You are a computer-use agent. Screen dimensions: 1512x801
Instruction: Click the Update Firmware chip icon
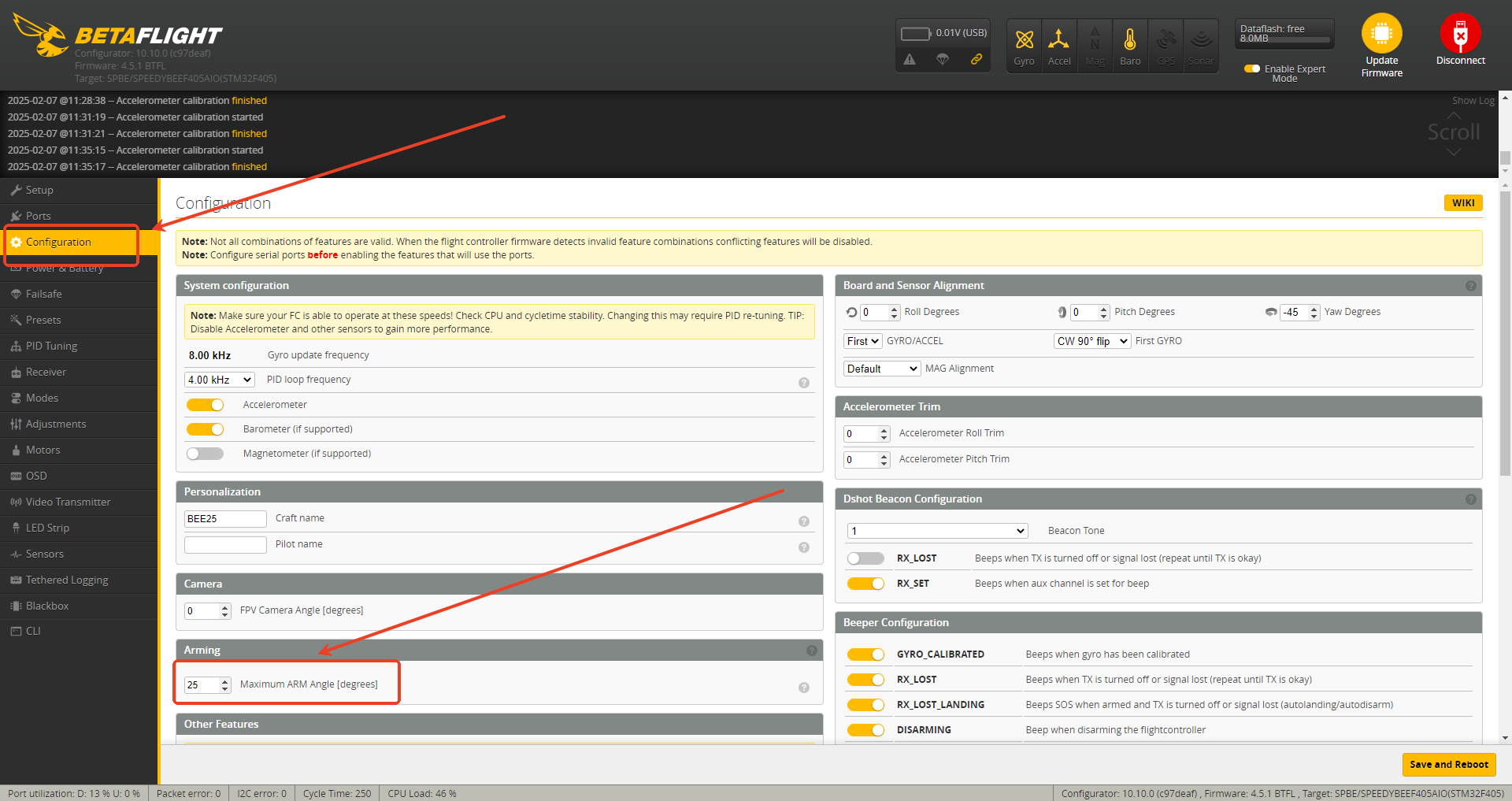tap(1382, 33)
